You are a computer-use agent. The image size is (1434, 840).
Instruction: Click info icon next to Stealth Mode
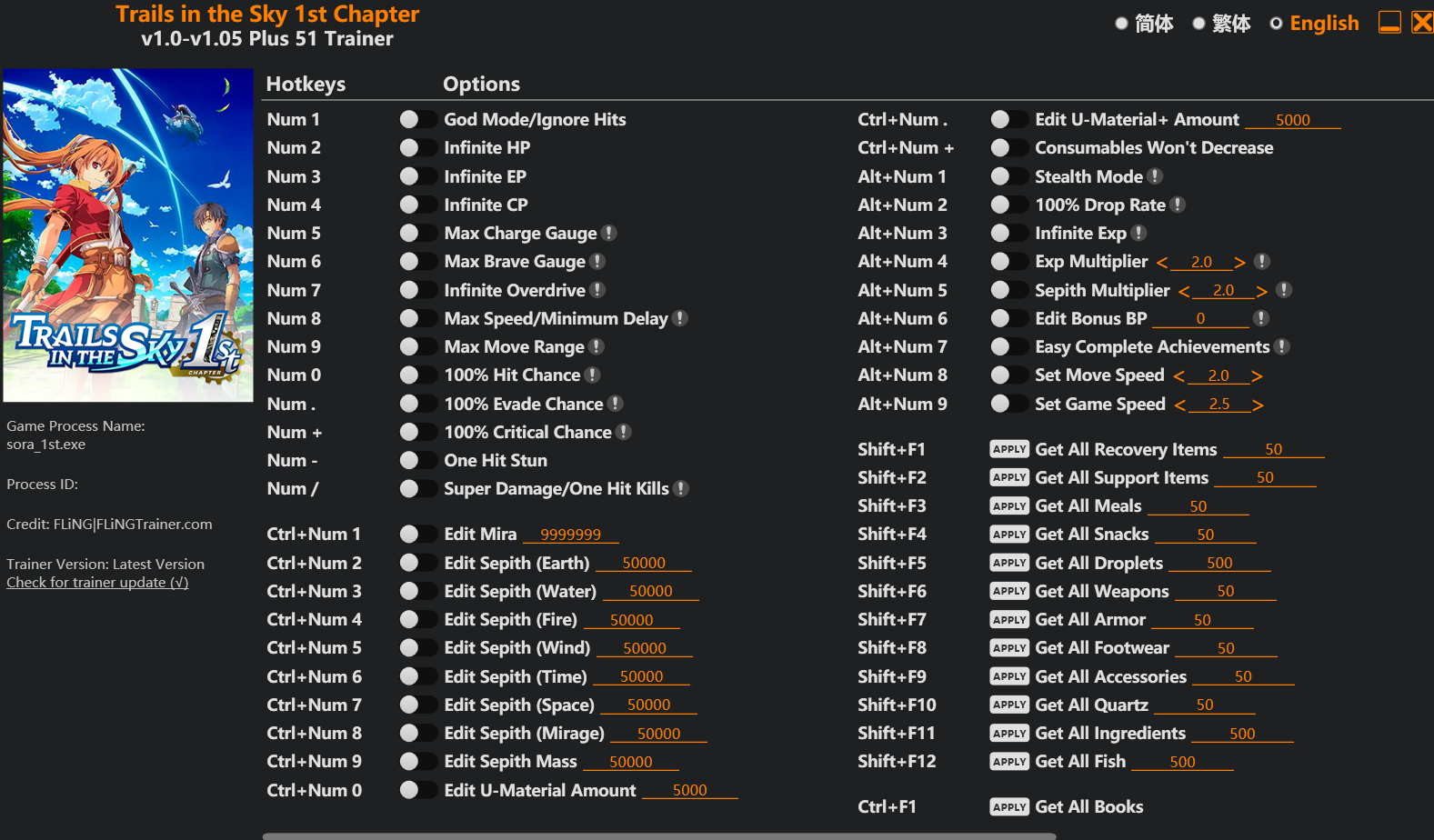coord(1155,176)
